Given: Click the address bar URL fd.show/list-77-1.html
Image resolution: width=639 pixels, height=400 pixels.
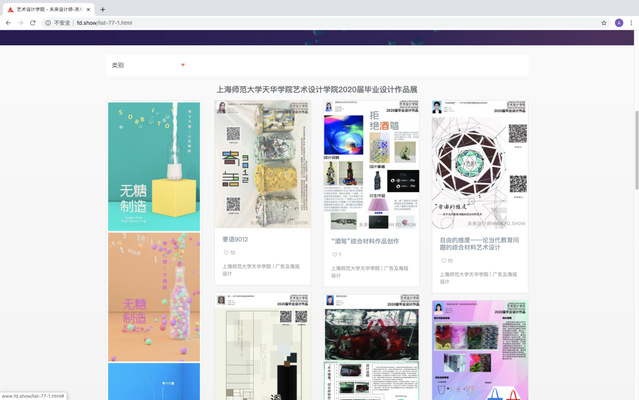Looking at the screenshot, I should coord(104,23).
